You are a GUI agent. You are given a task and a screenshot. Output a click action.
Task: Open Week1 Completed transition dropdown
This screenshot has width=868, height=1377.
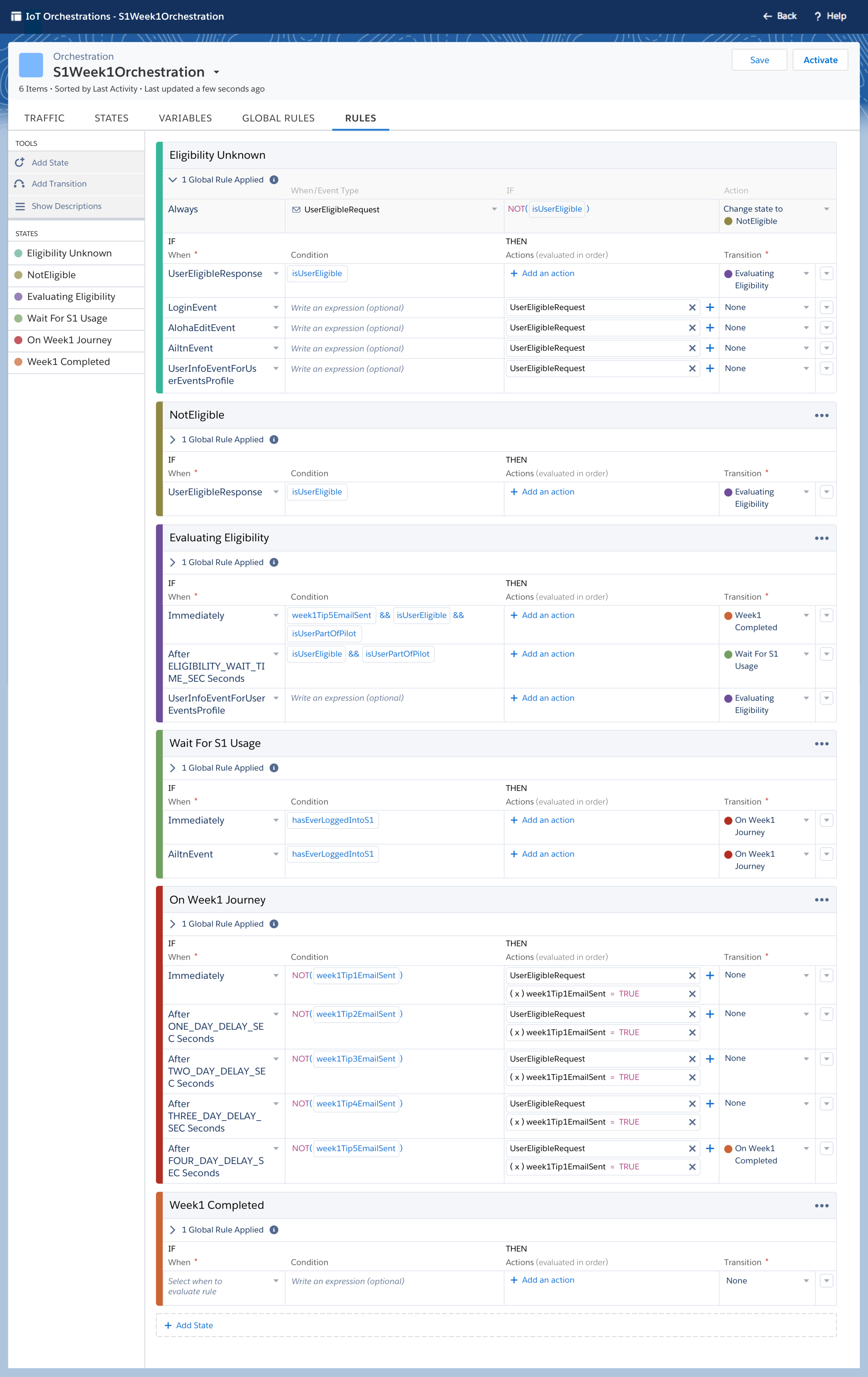point(806,615)
